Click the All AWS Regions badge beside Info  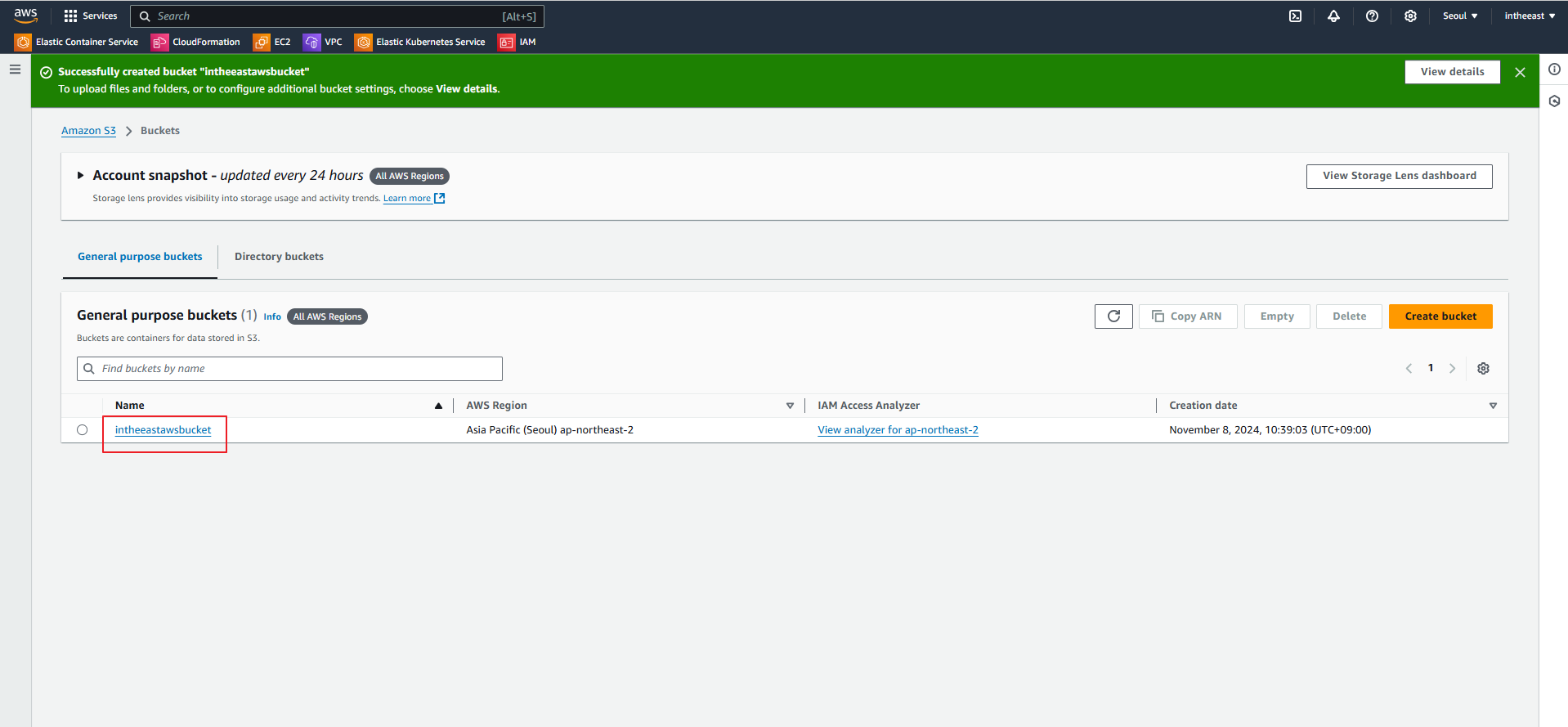click(327, 316)
